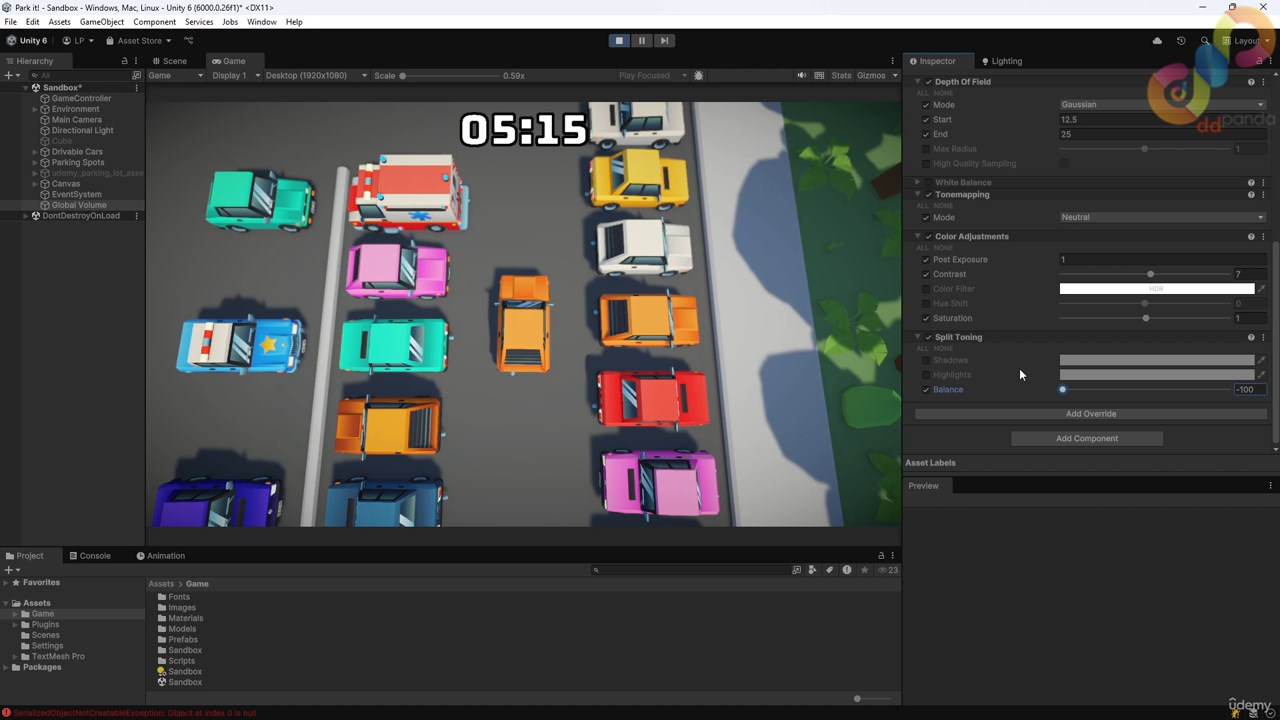Toggle the Gizmos button
The width and height of the screenshot is (1280, 720).
(871, 76)
